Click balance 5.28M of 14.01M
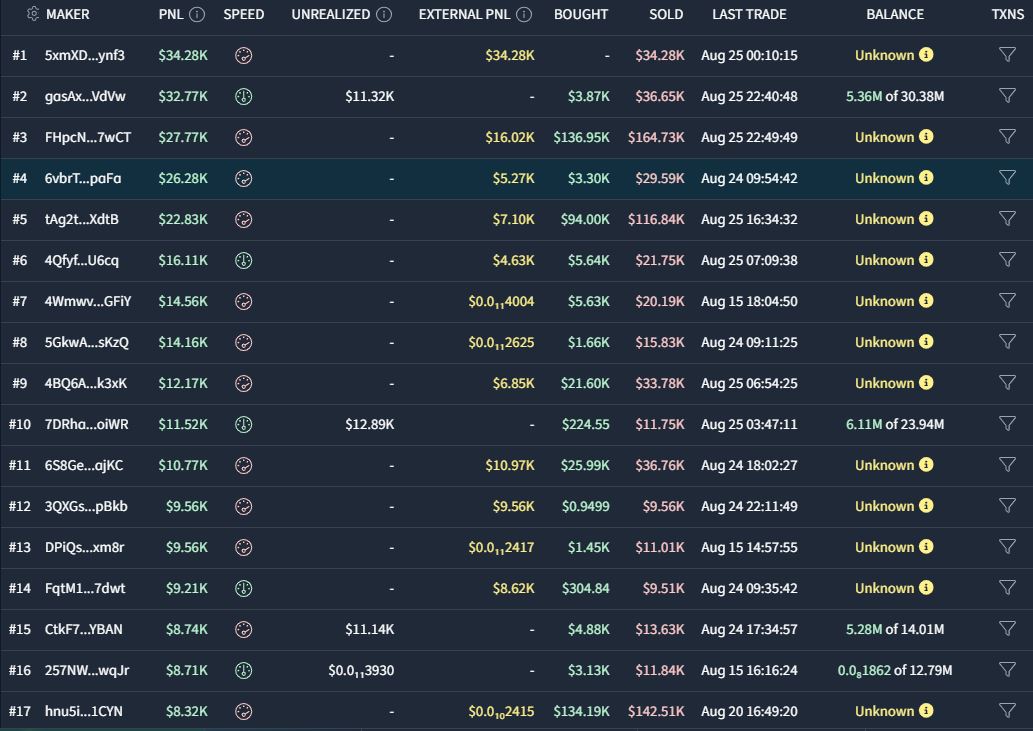 click(x=895, y=629)
